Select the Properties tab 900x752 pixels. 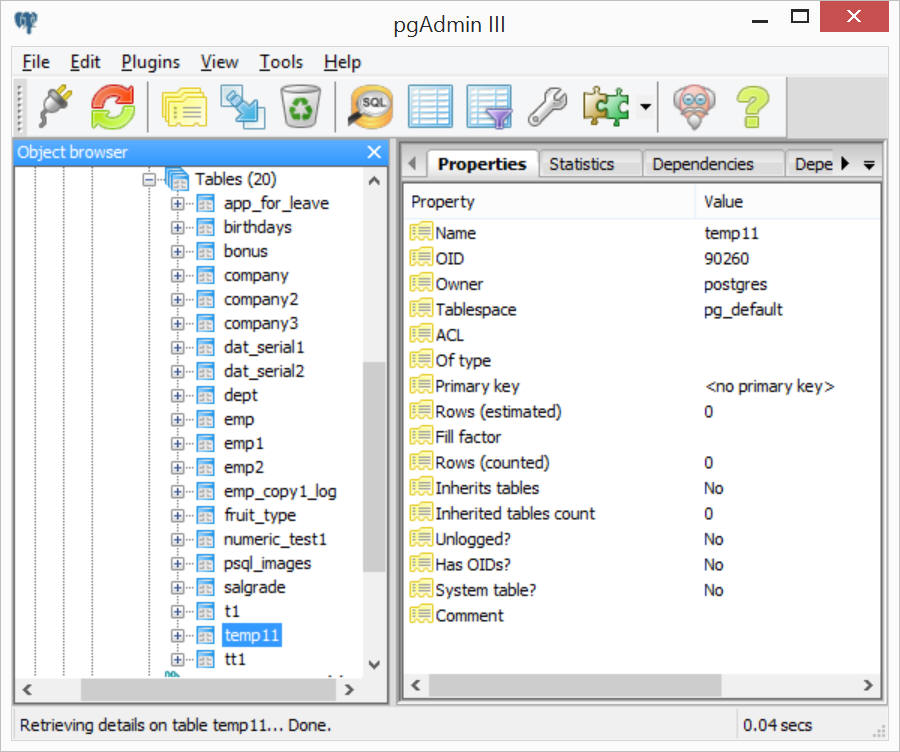(x=482, y=164)
